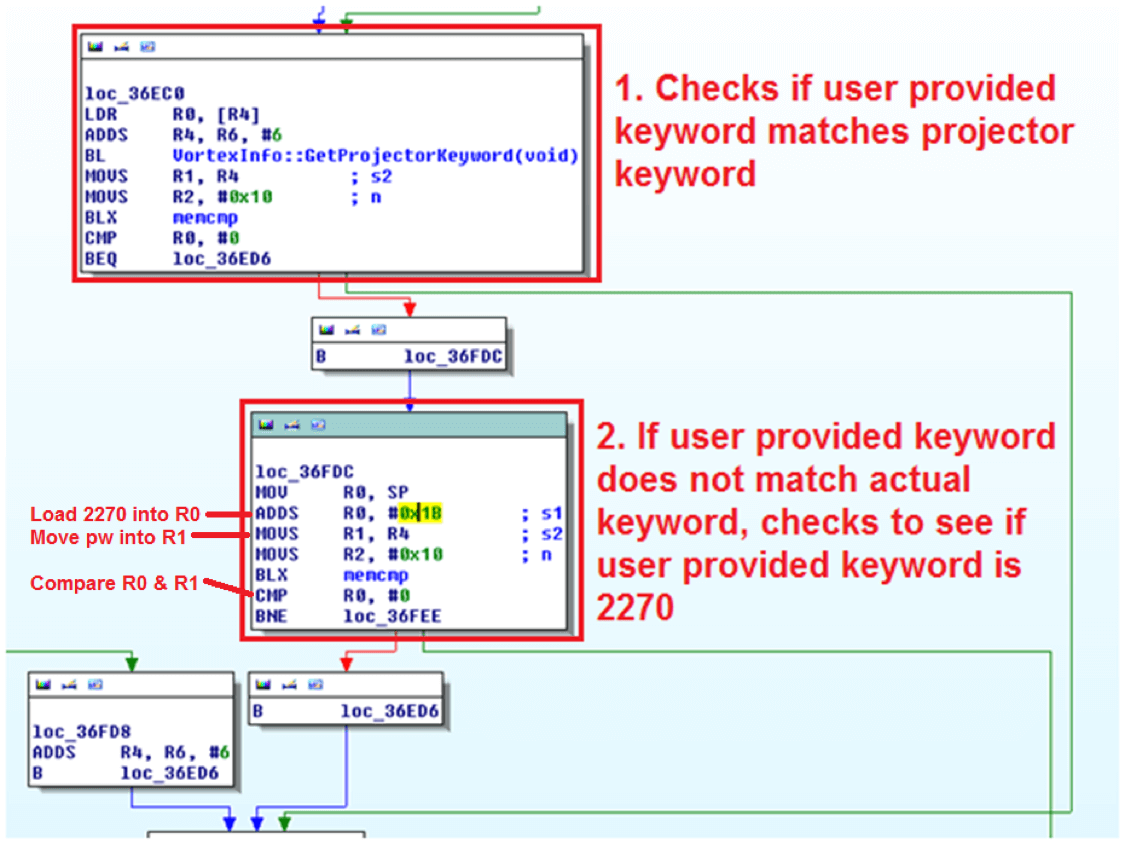Viewport: 1125px width, 844px height.
Task: Click color icon of the 'B loc_36FDC' node
Action: pos(326,329)
